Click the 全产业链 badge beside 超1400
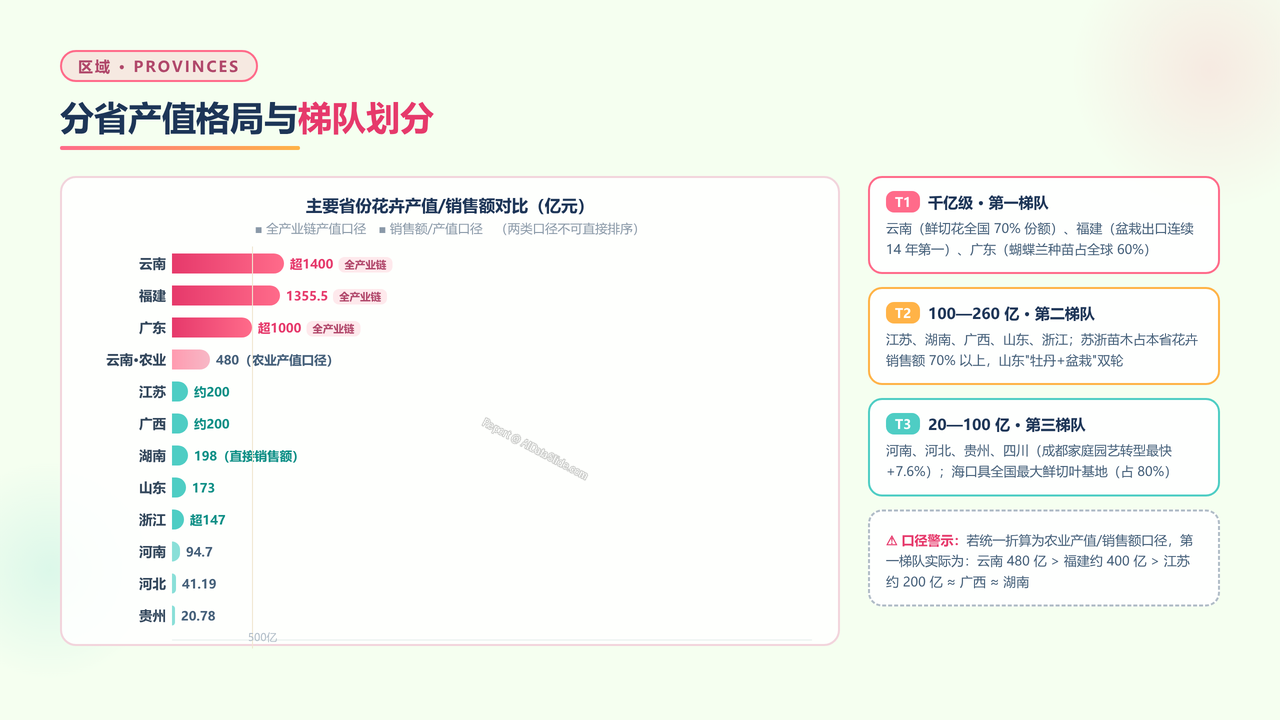Screen dimensions: 1280x720 tap(365, 265)
